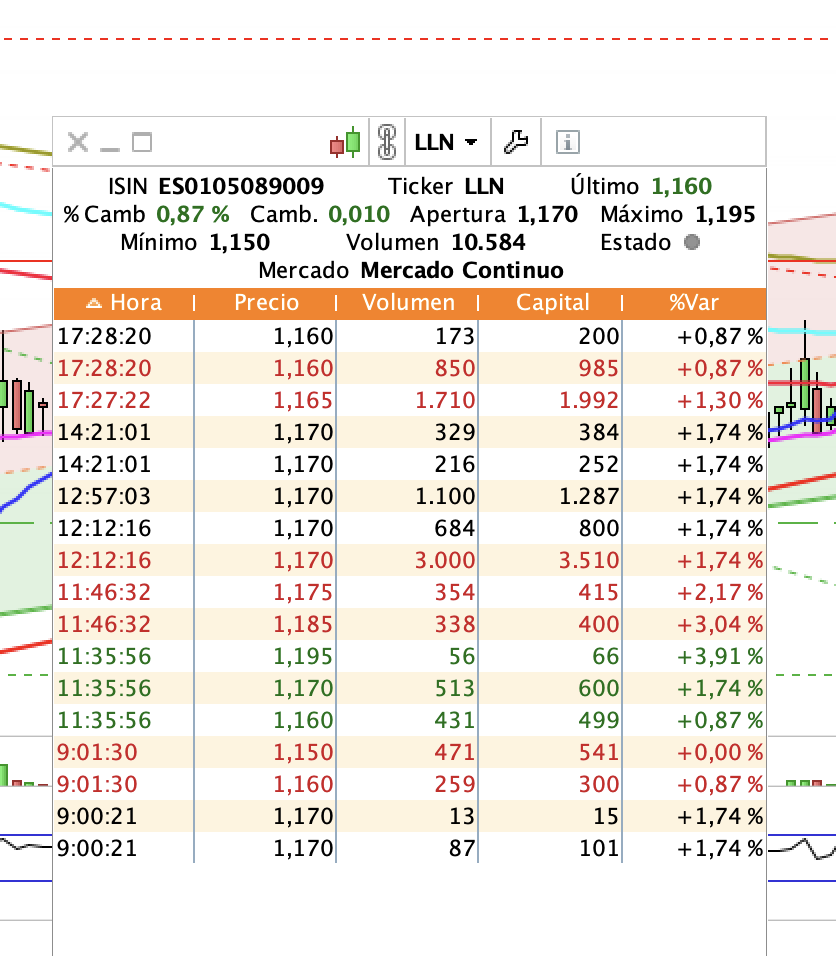This screenshot has height=956, width=836.
Task: Click the Mercado Continuo market label
Action: tap(461, 270)
